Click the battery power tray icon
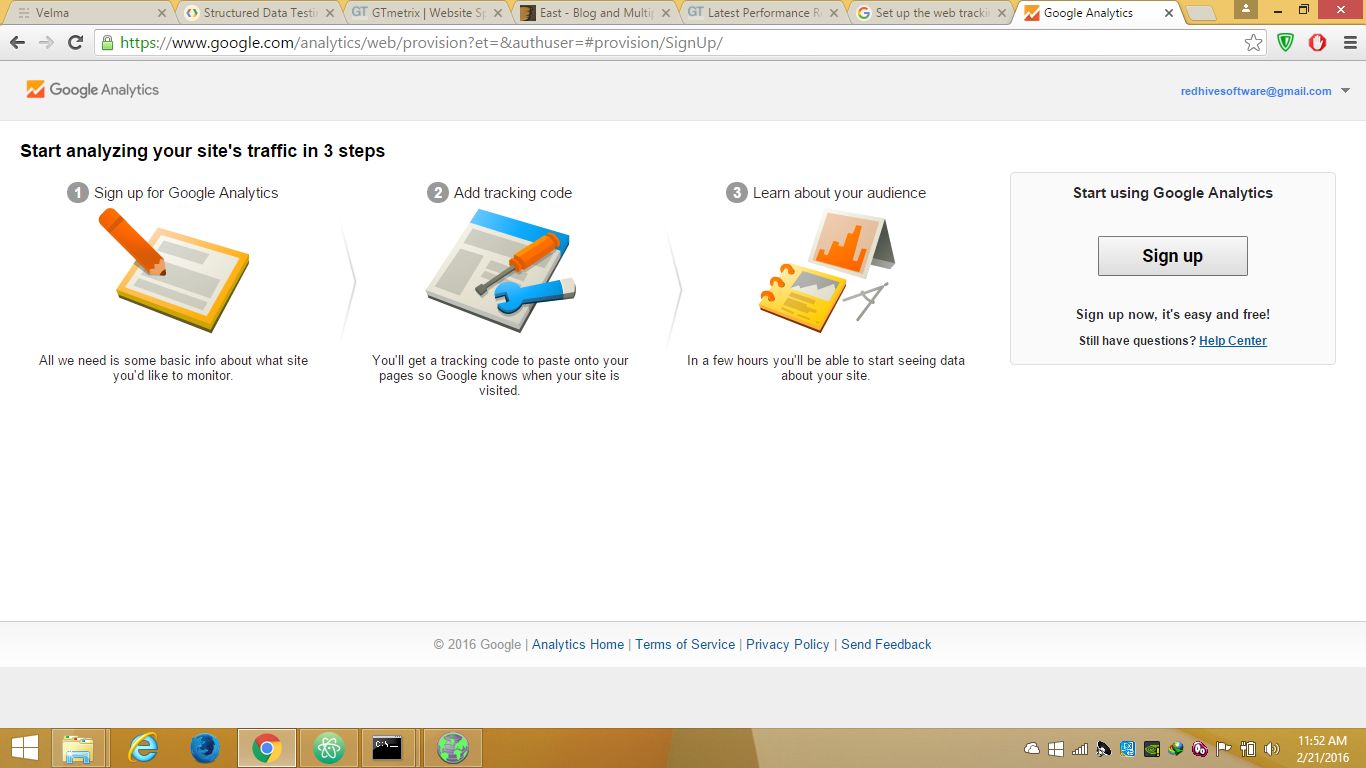 1247,749
